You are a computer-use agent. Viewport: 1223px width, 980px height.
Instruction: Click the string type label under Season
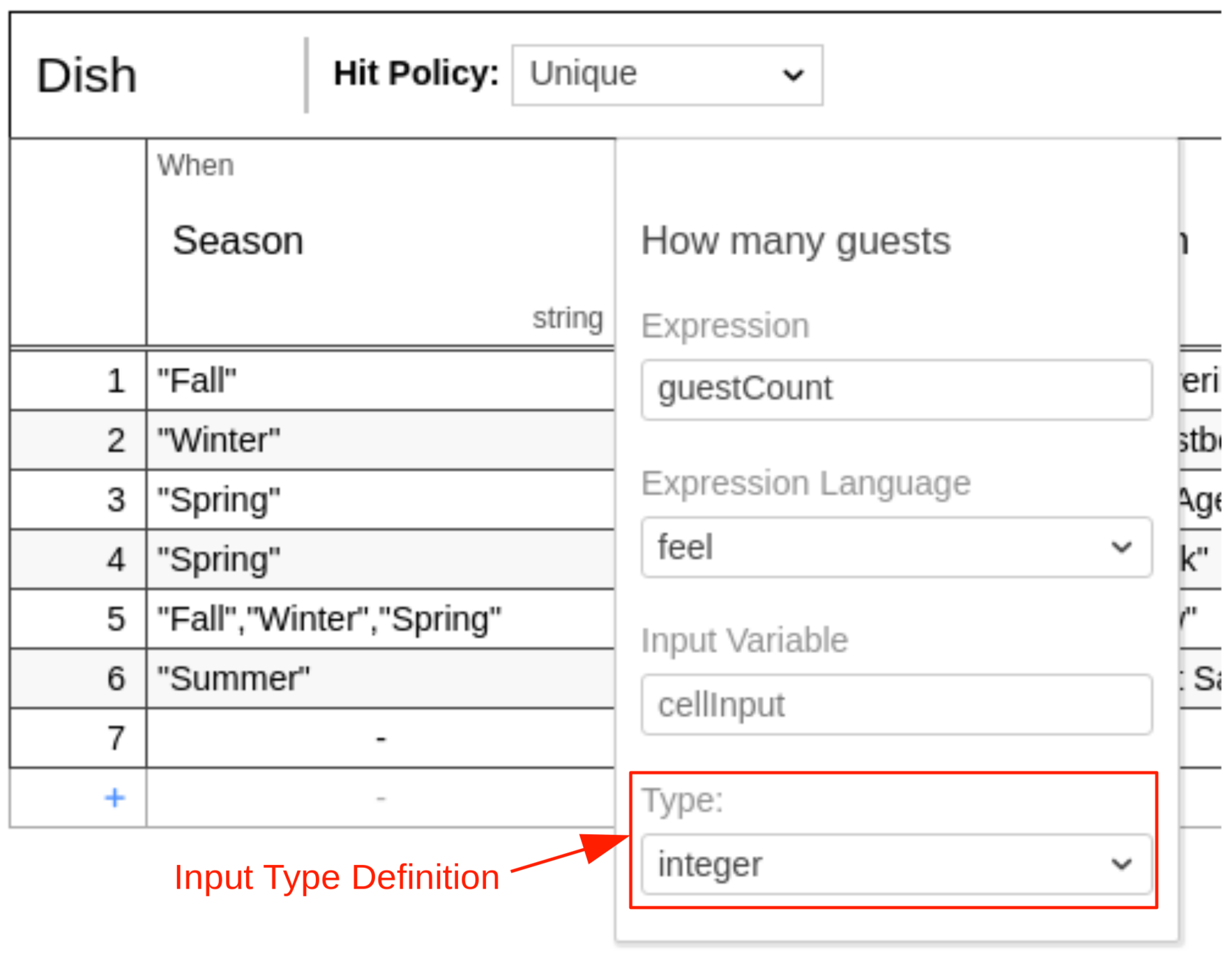tap(568, 317)
